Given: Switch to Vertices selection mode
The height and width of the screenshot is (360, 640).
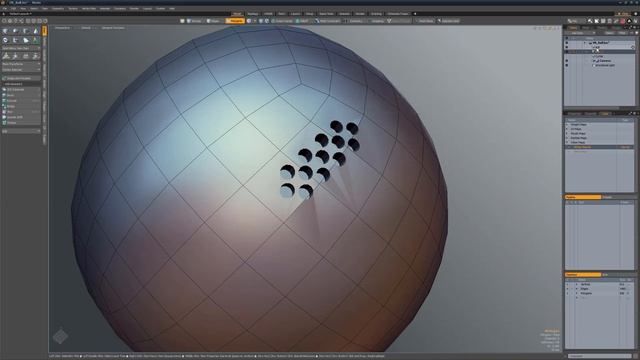Looking at the screenshot, I should point(194,21).
